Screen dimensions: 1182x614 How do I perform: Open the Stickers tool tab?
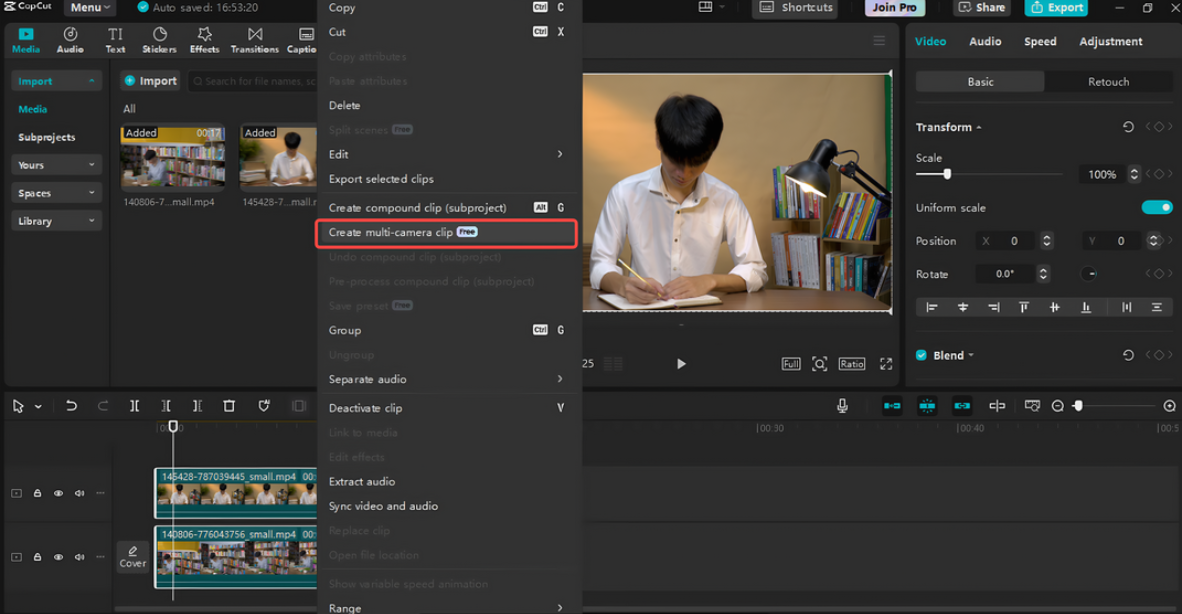point(159,40)
